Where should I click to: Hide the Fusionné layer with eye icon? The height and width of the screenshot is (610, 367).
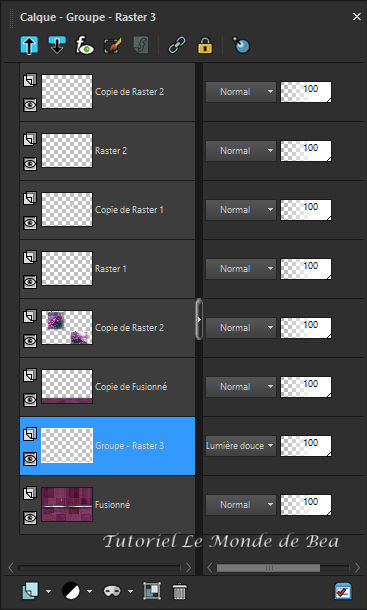(30, 518)
